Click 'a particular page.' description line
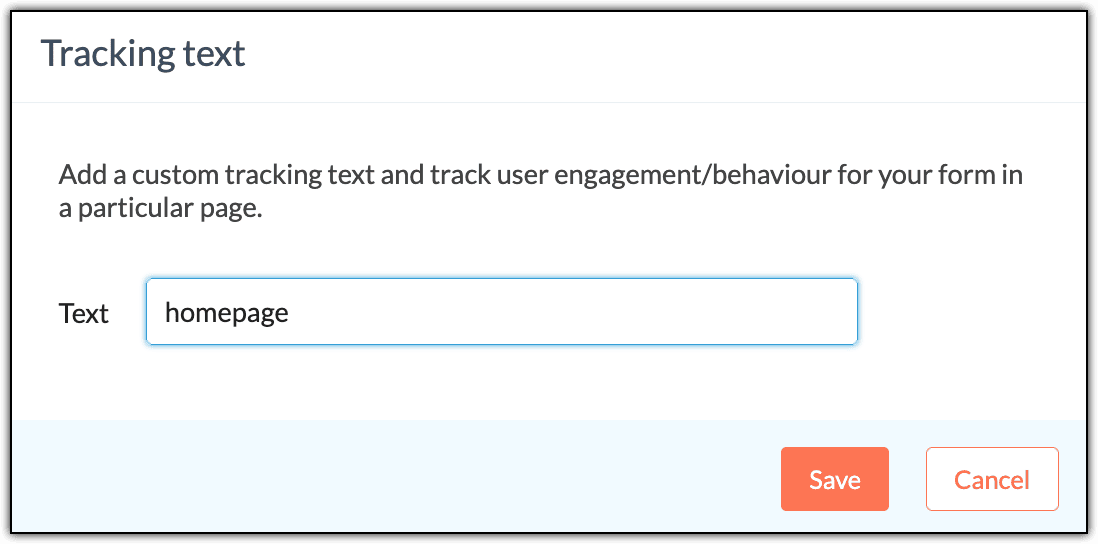The image size is (1098, 544). (x=160, y=211)
